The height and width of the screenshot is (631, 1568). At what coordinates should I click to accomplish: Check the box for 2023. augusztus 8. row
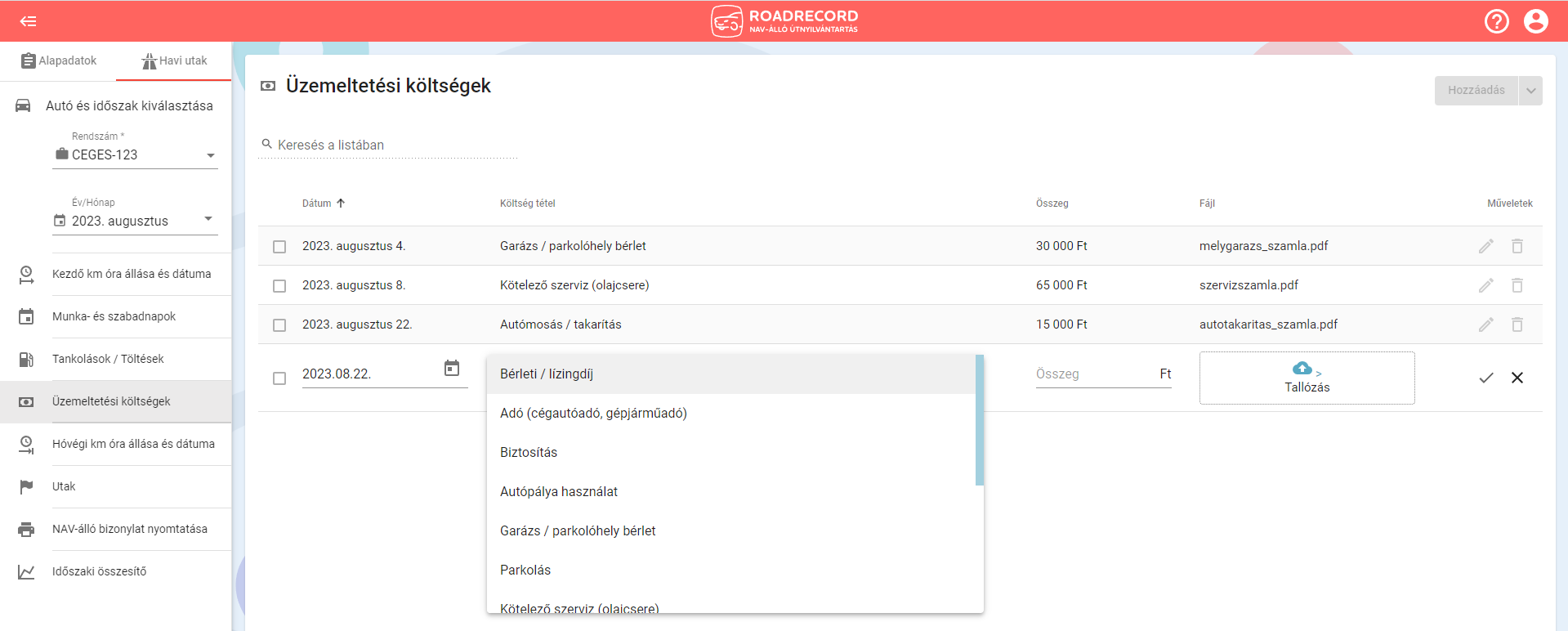click(x=279, y=286)
